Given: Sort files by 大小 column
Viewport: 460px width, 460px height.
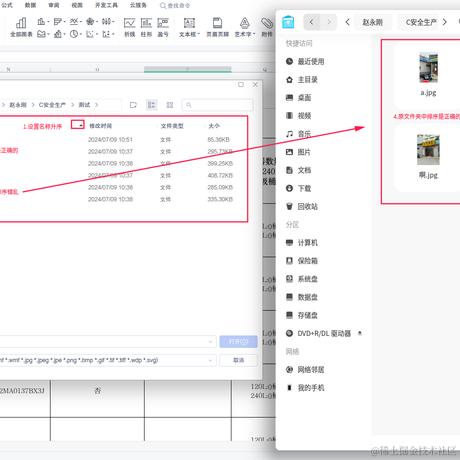Looking at the screenshot, I should click(x=214, y=126).
